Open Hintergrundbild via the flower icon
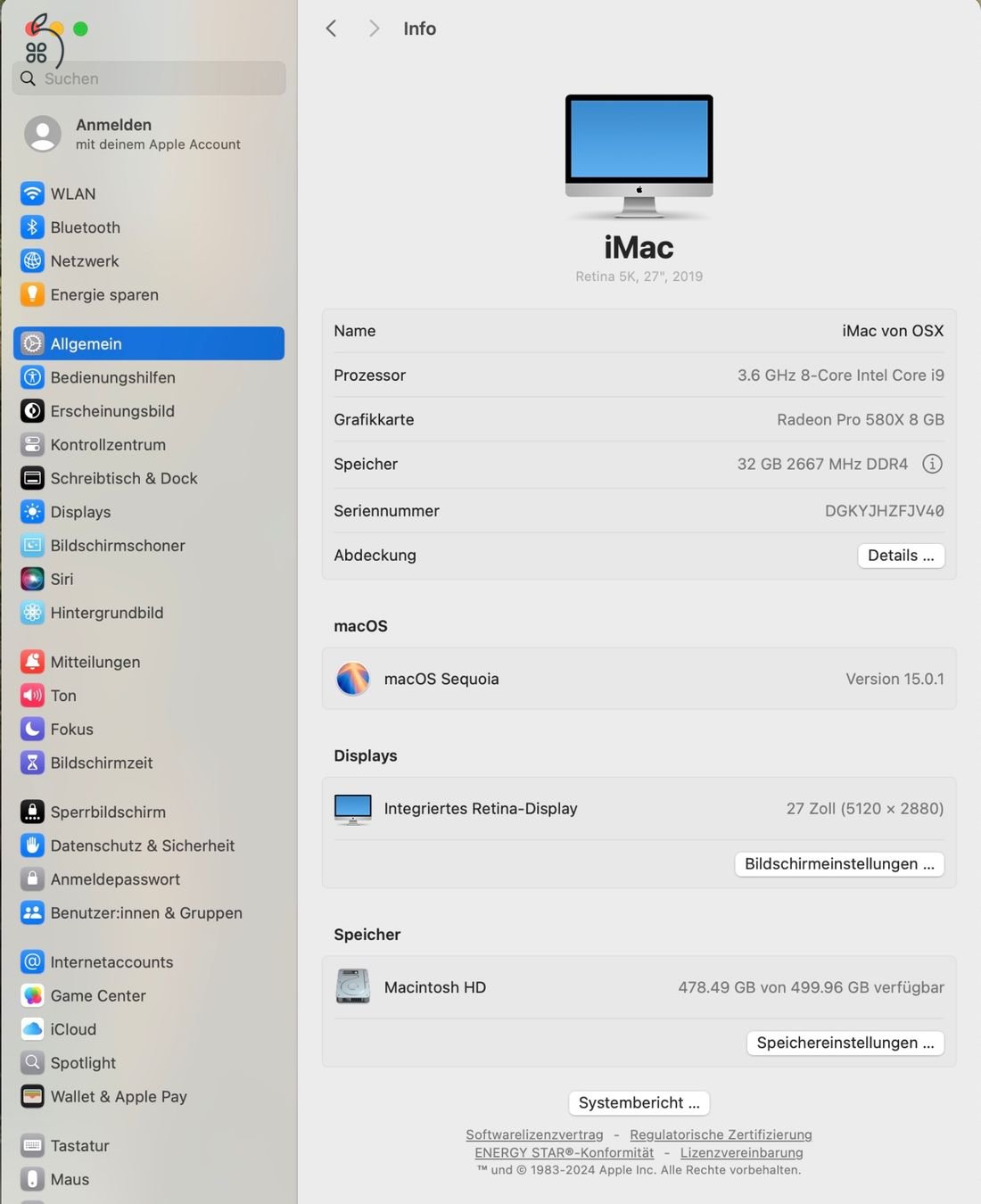Viewport: 981px width, 1204px height. [x=32, y=613]
